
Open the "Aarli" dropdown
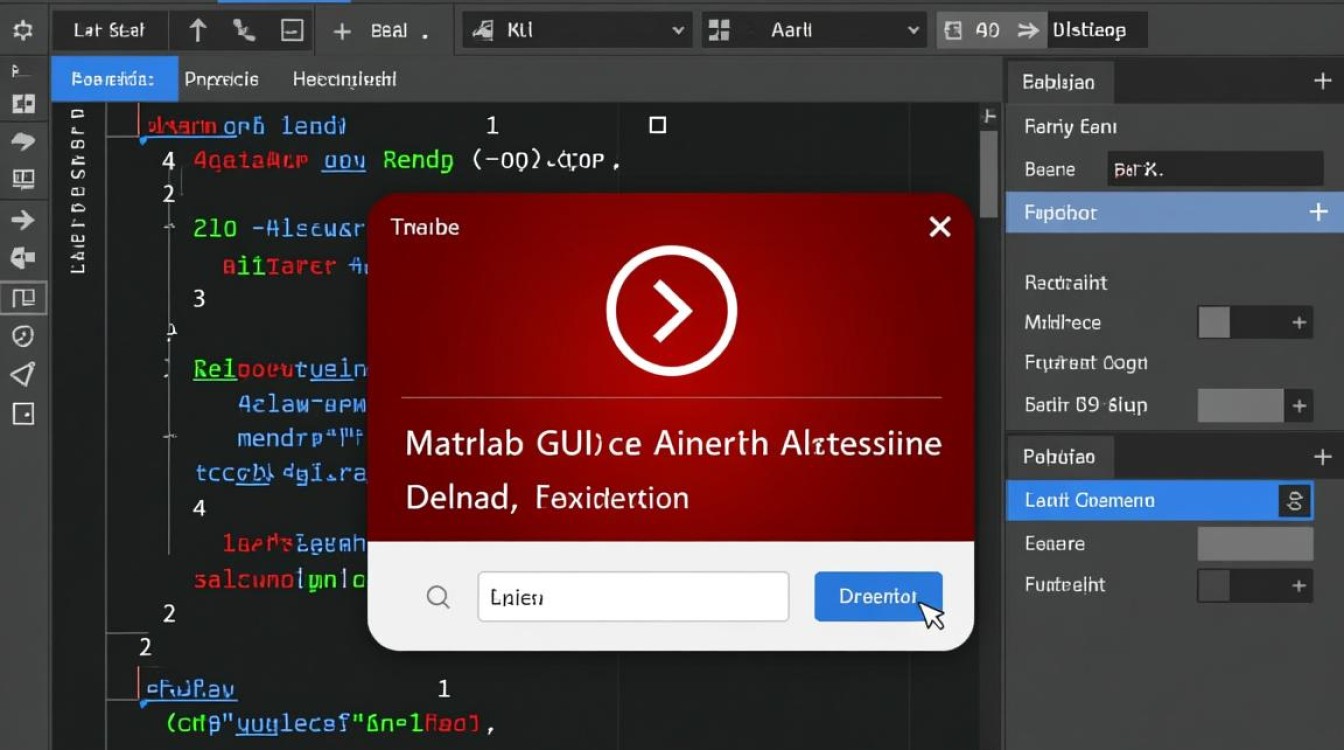tap(813, 30)
